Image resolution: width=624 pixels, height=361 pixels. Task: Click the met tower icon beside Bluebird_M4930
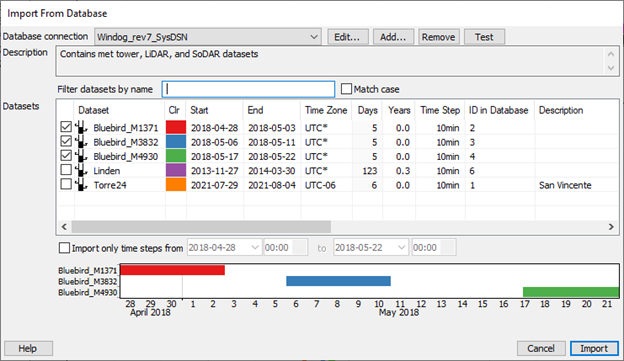(81, 156)
